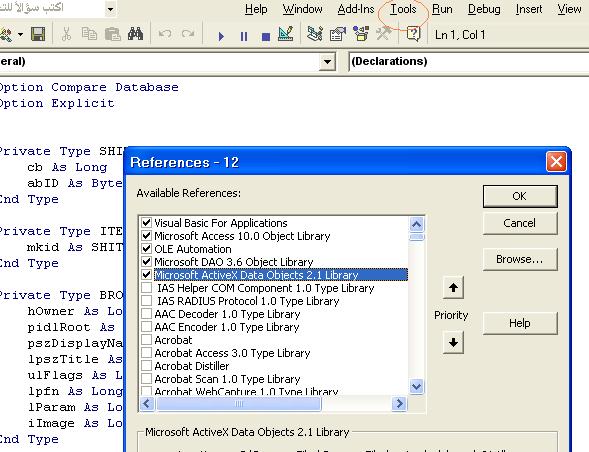Open the Debug menu
The width and height of the screenshot is (589, 452).
(484, 9)
